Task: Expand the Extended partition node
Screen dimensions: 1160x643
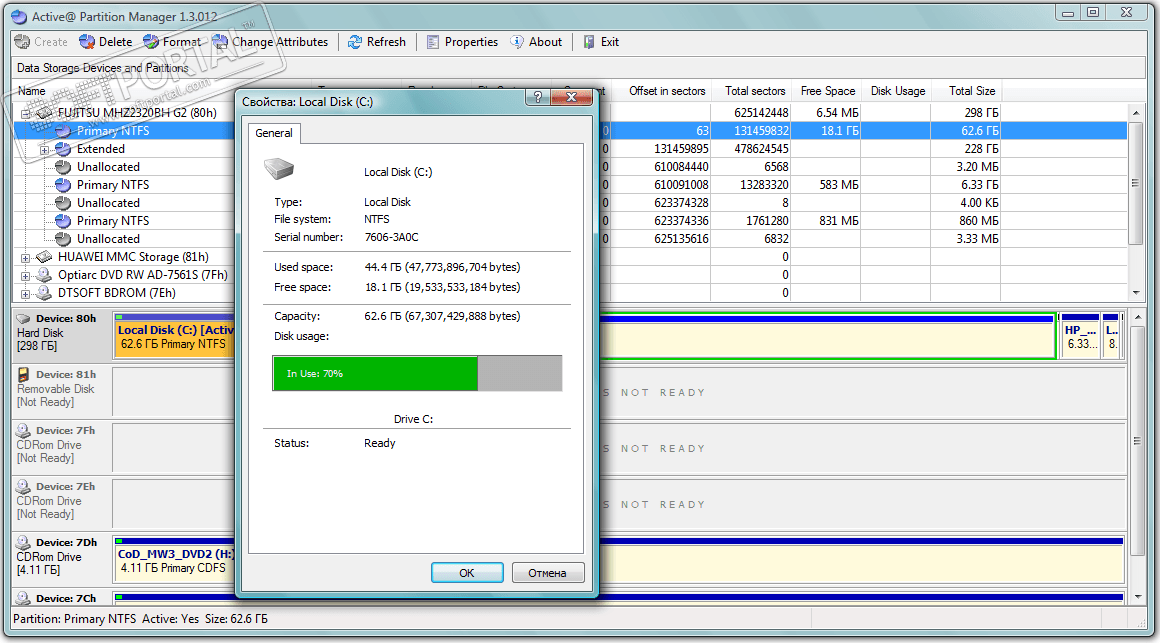Action: coord(44,149)
